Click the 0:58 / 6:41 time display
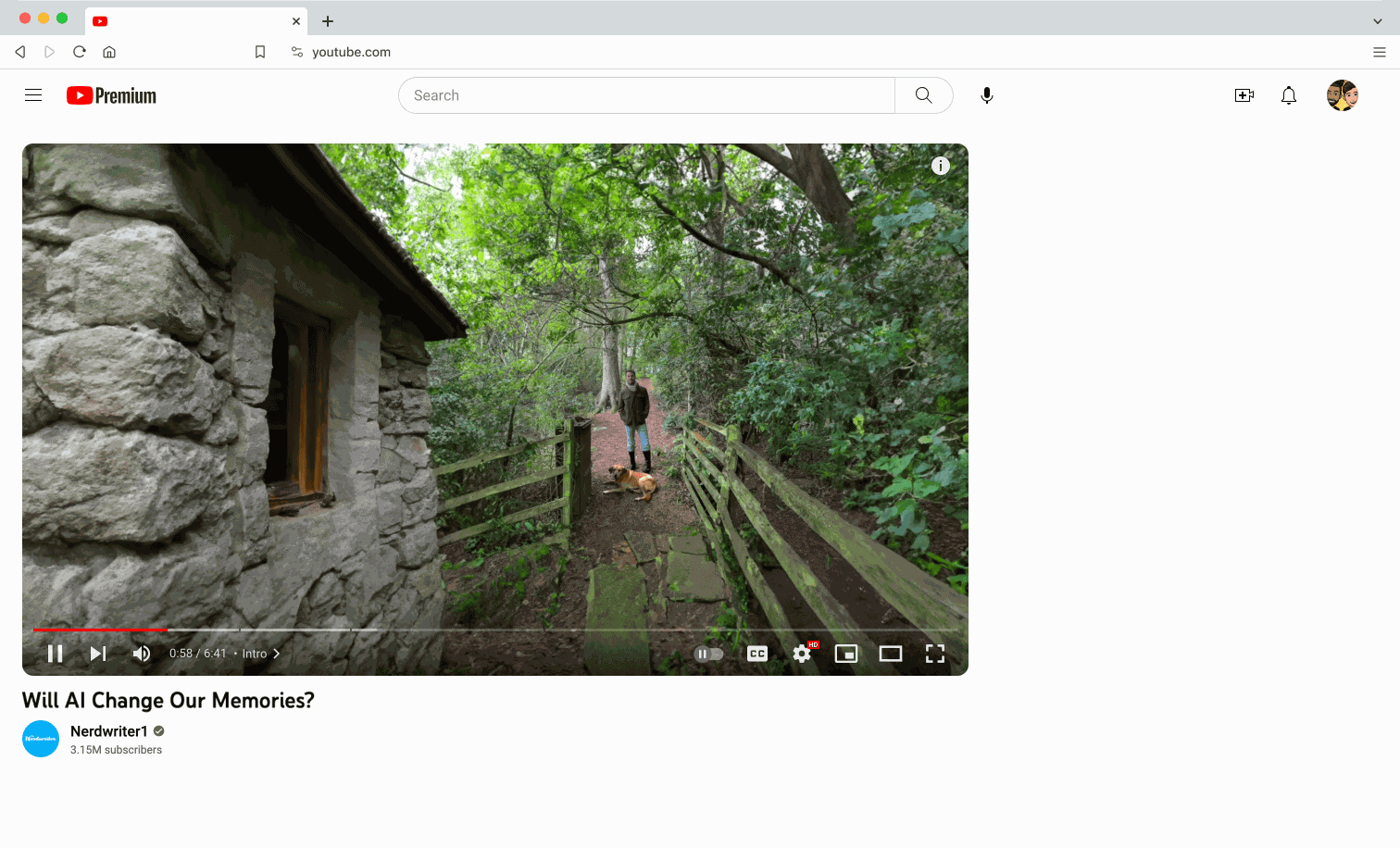The height and width of the screenshot is (848, 1400). [197, 654]
